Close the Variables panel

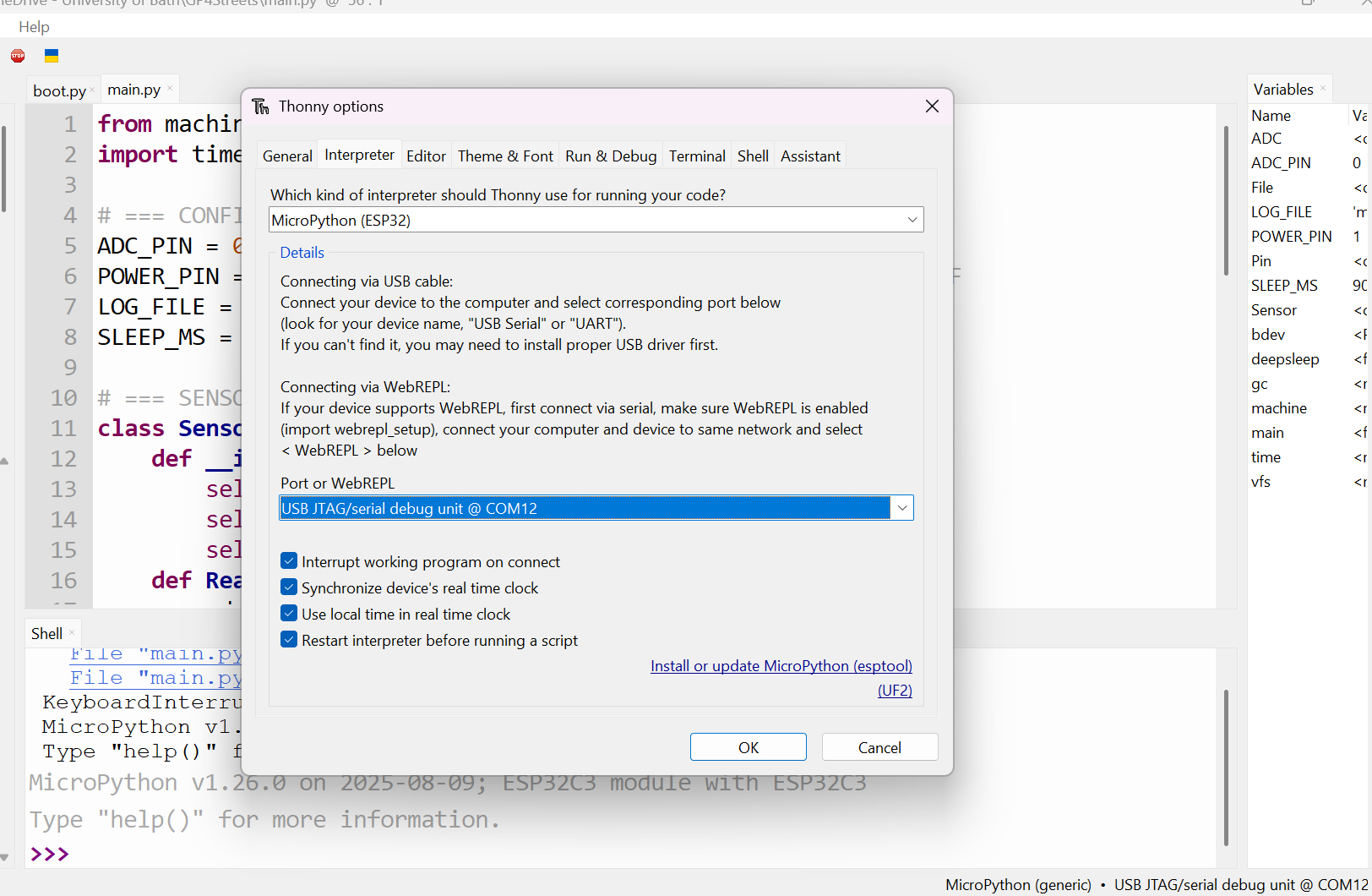pos(1322,88)
